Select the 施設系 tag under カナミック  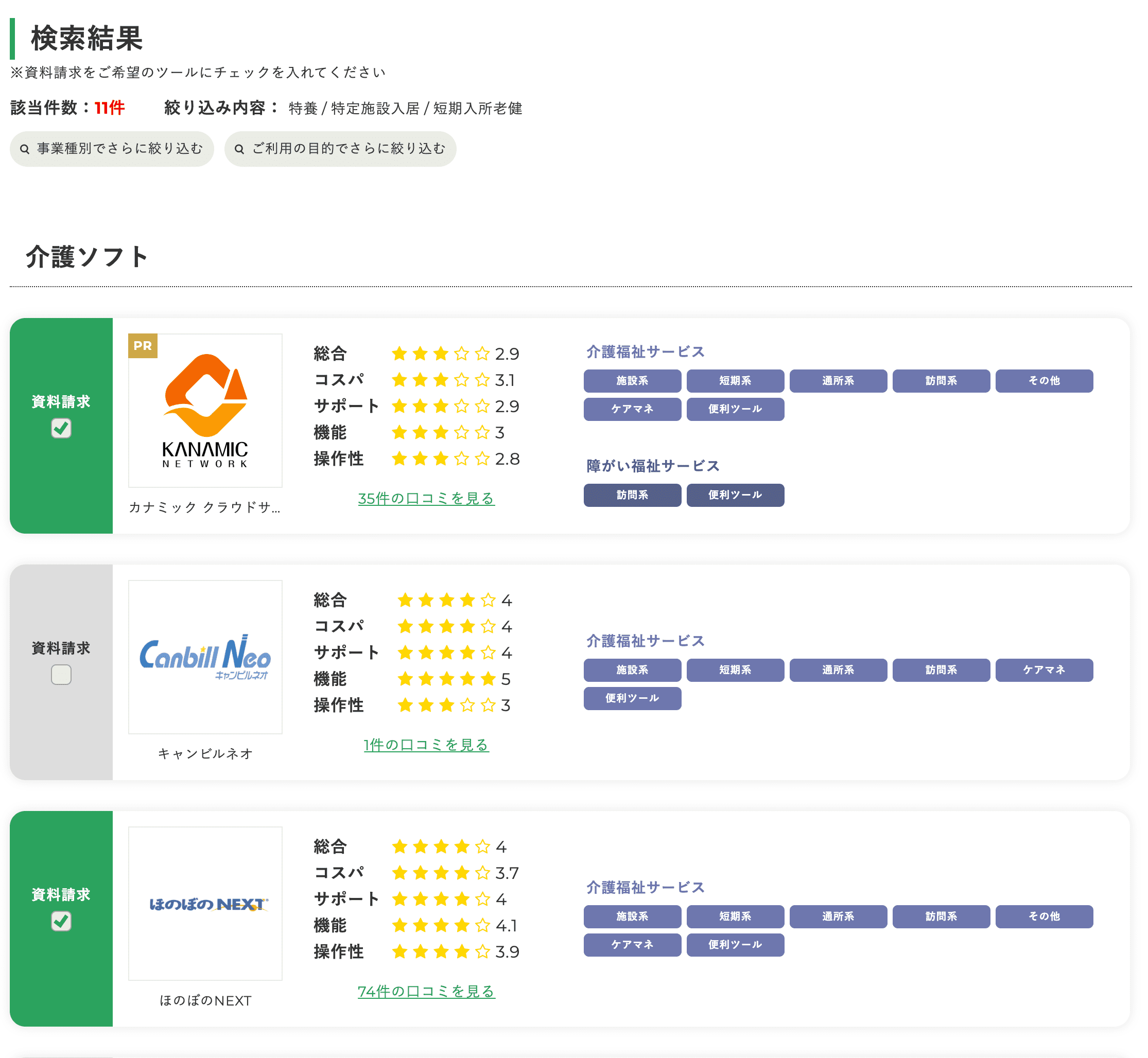tap(632, 381)
